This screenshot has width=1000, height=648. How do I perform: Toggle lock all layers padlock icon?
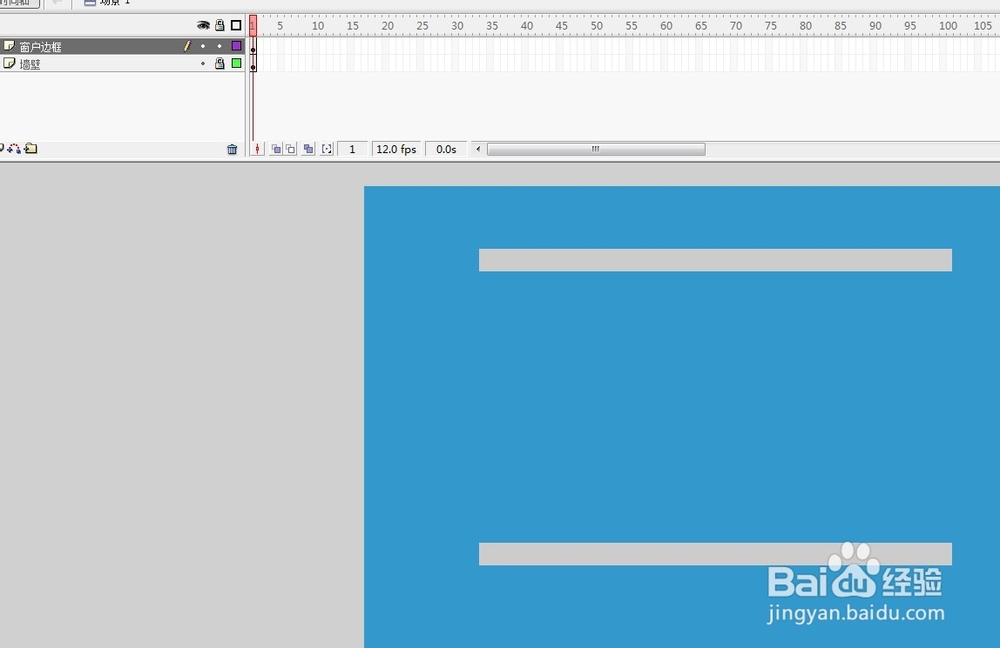click(219, 26)
